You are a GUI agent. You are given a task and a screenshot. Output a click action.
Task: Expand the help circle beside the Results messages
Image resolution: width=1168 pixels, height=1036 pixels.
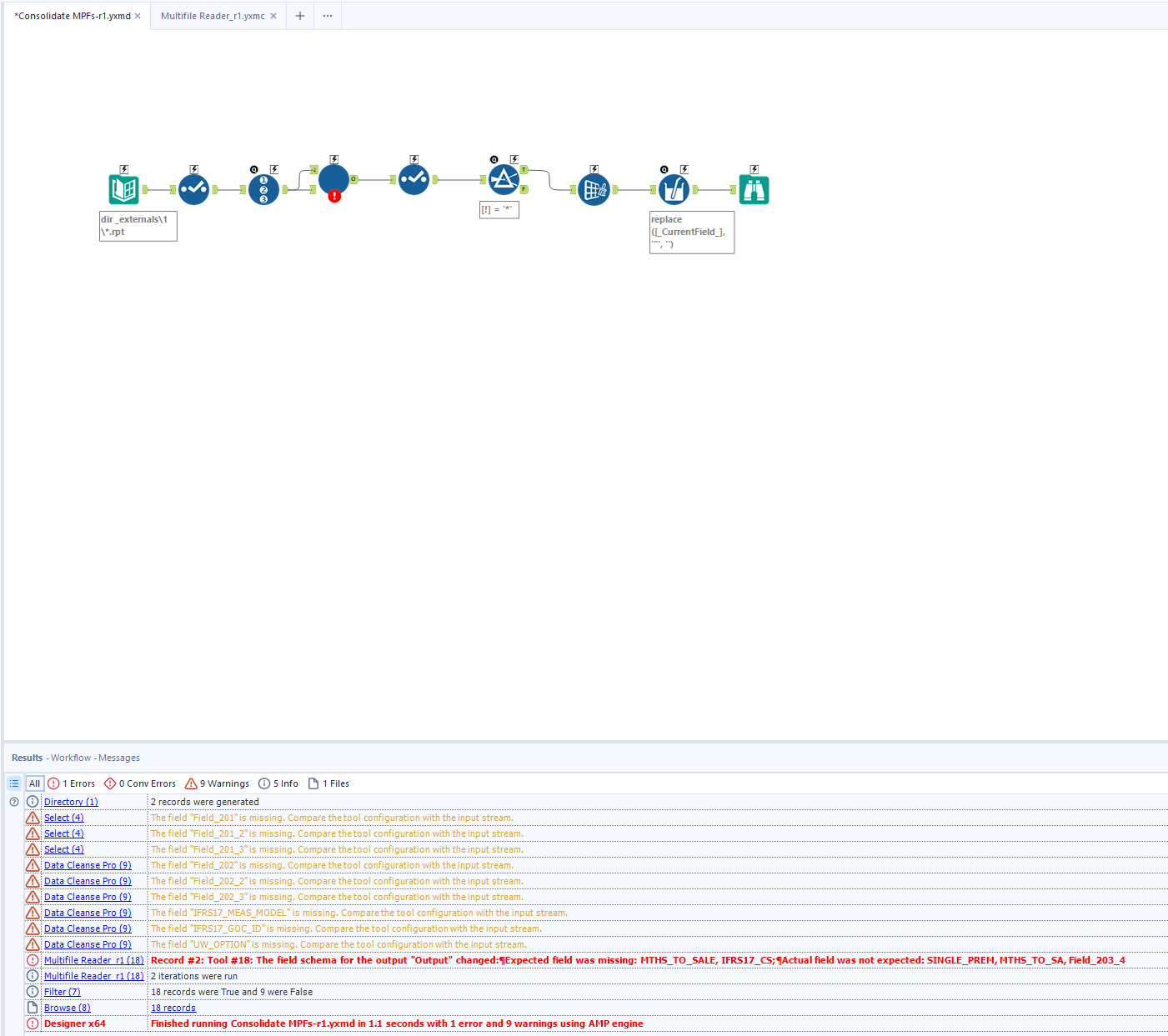coord(13,801)
